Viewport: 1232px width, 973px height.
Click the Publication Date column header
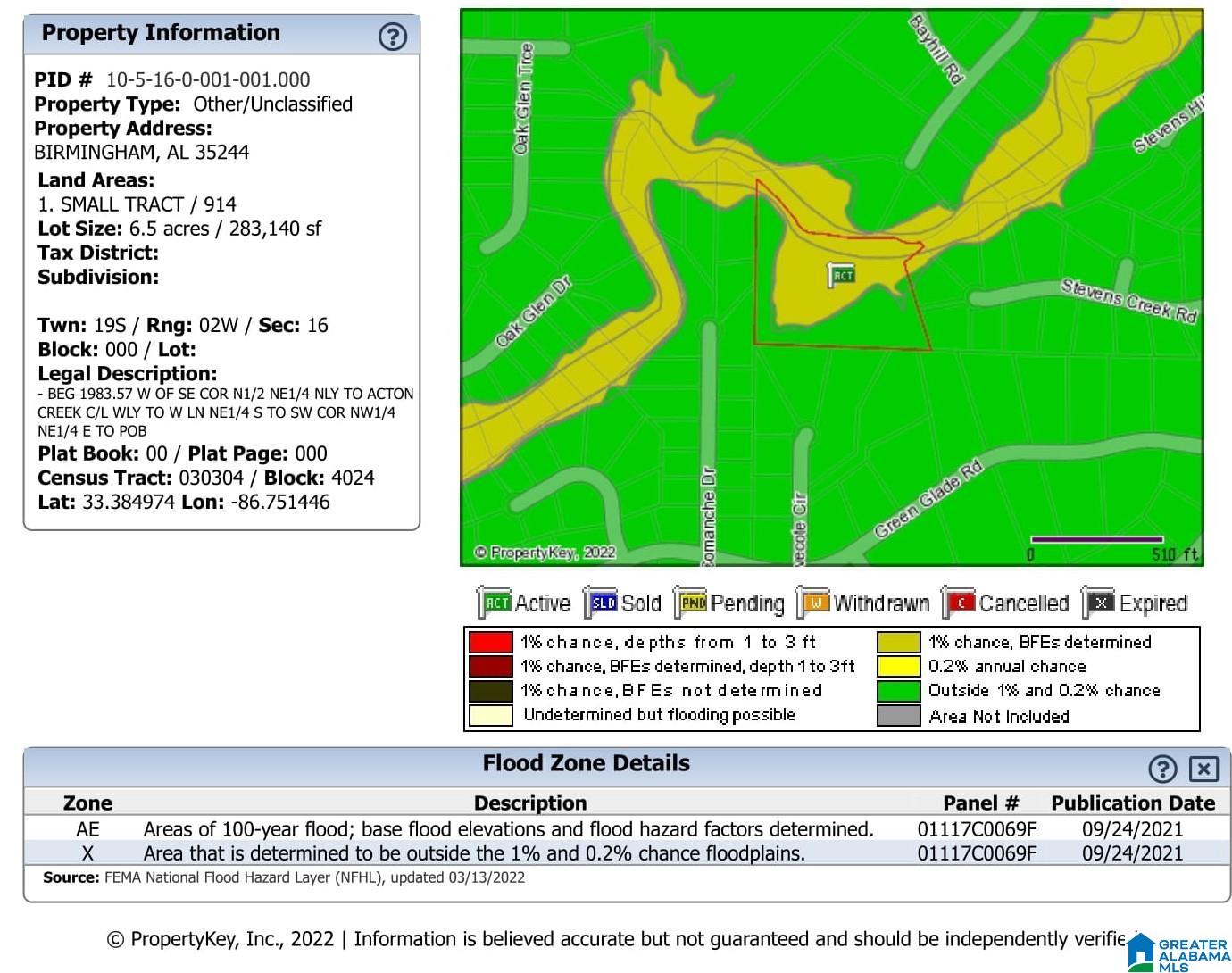pos(1133,803)
